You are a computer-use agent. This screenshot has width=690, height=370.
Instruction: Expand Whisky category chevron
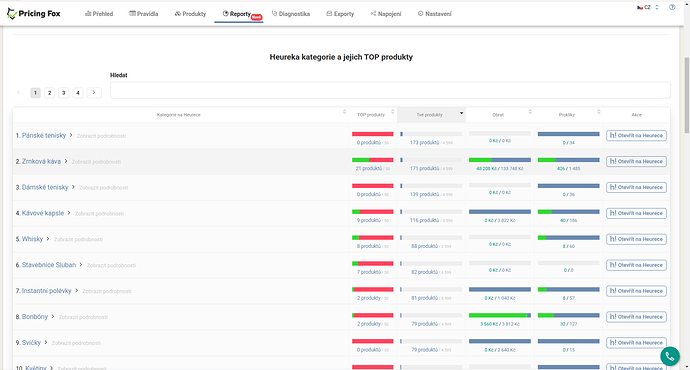coord(48,239)
